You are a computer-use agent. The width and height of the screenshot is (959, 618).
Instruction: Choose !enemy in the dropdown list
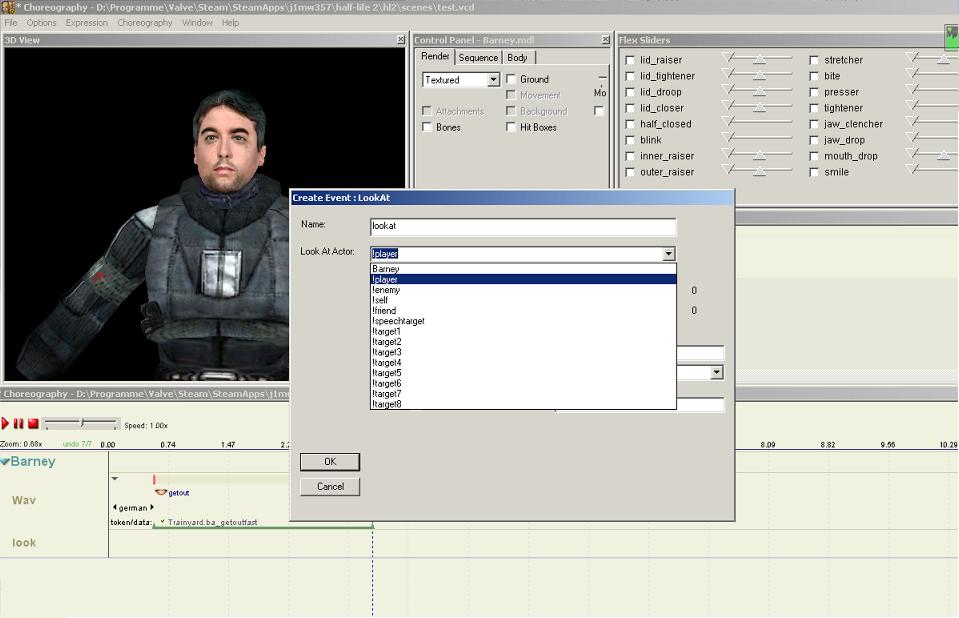[x=523, y=289]
